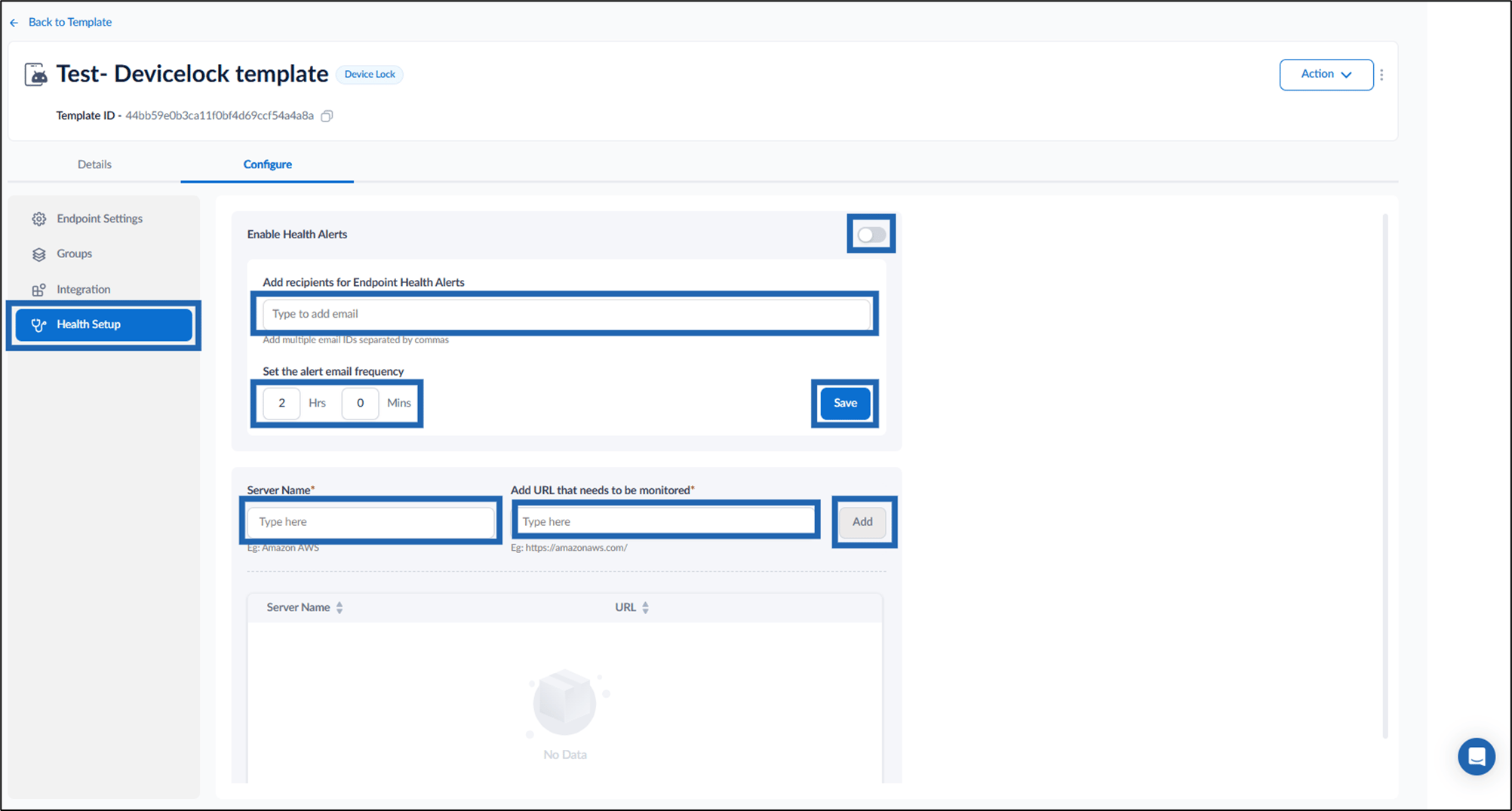This screenshot has width=1512, height=811.
Task: Click the Endpoint Settings gear icon
Action: click(39, 219)
